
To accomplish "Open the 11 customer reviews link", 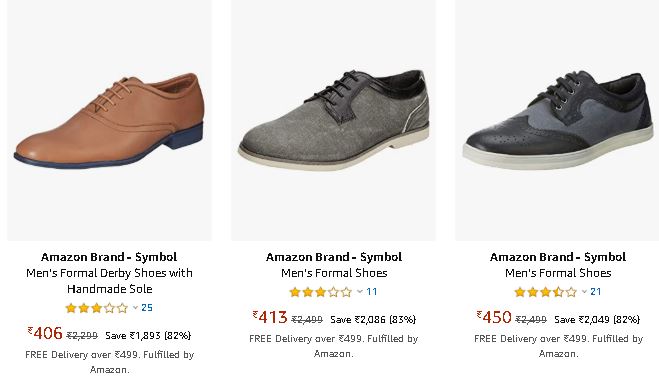I will click(x=372, y=292).
